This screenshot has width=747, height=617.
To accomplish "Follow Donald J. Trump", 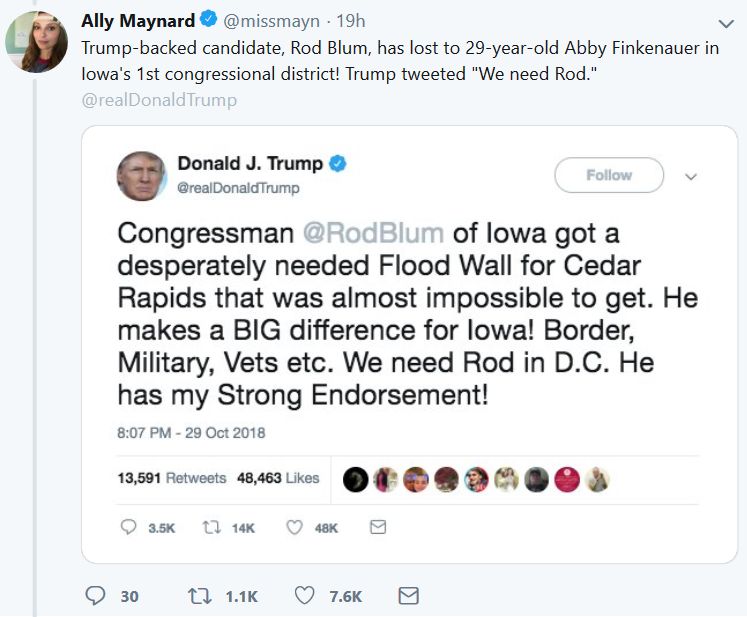I will click(x=608, y=175).
